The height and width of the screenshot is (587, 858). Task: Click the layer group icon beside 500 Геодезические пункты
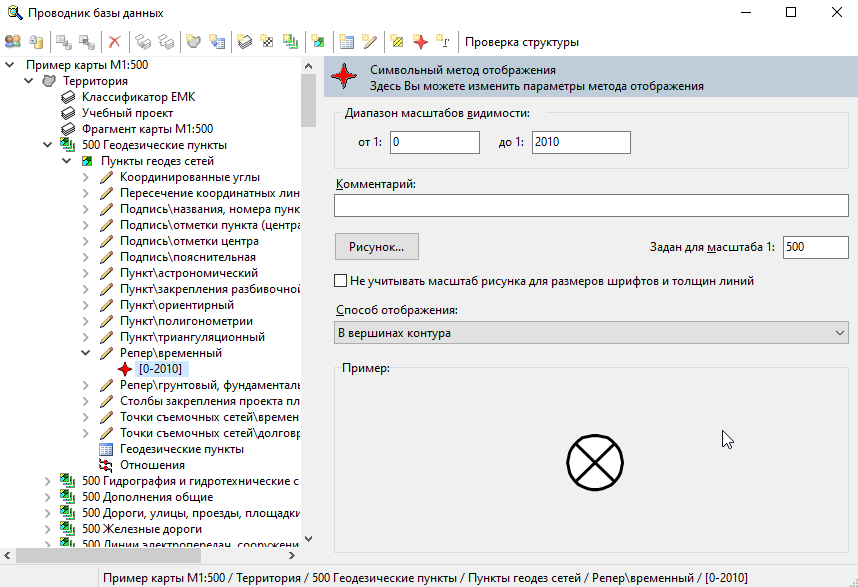click(68, 145)
